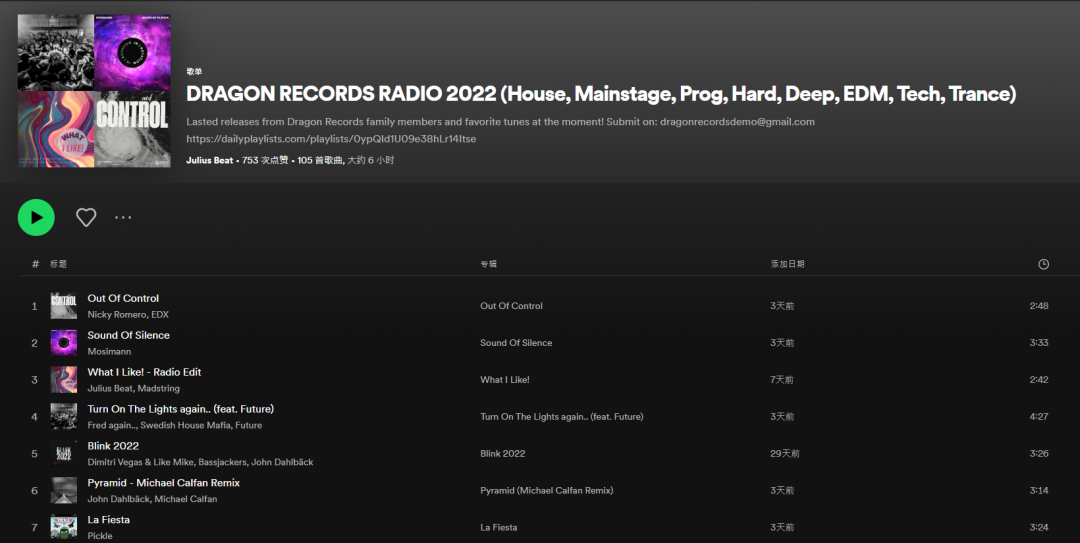
Task: Click the 3:33 duration of Sound Of Silence
Action: pos(1039,342)
